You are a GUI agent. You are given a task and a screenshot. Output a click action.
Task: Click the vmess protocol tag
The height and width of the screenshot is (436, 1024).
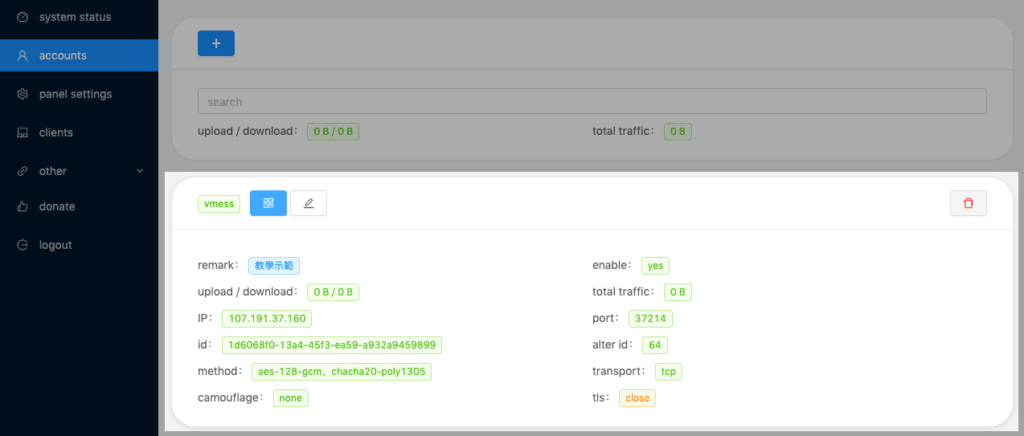click(219, 204)
